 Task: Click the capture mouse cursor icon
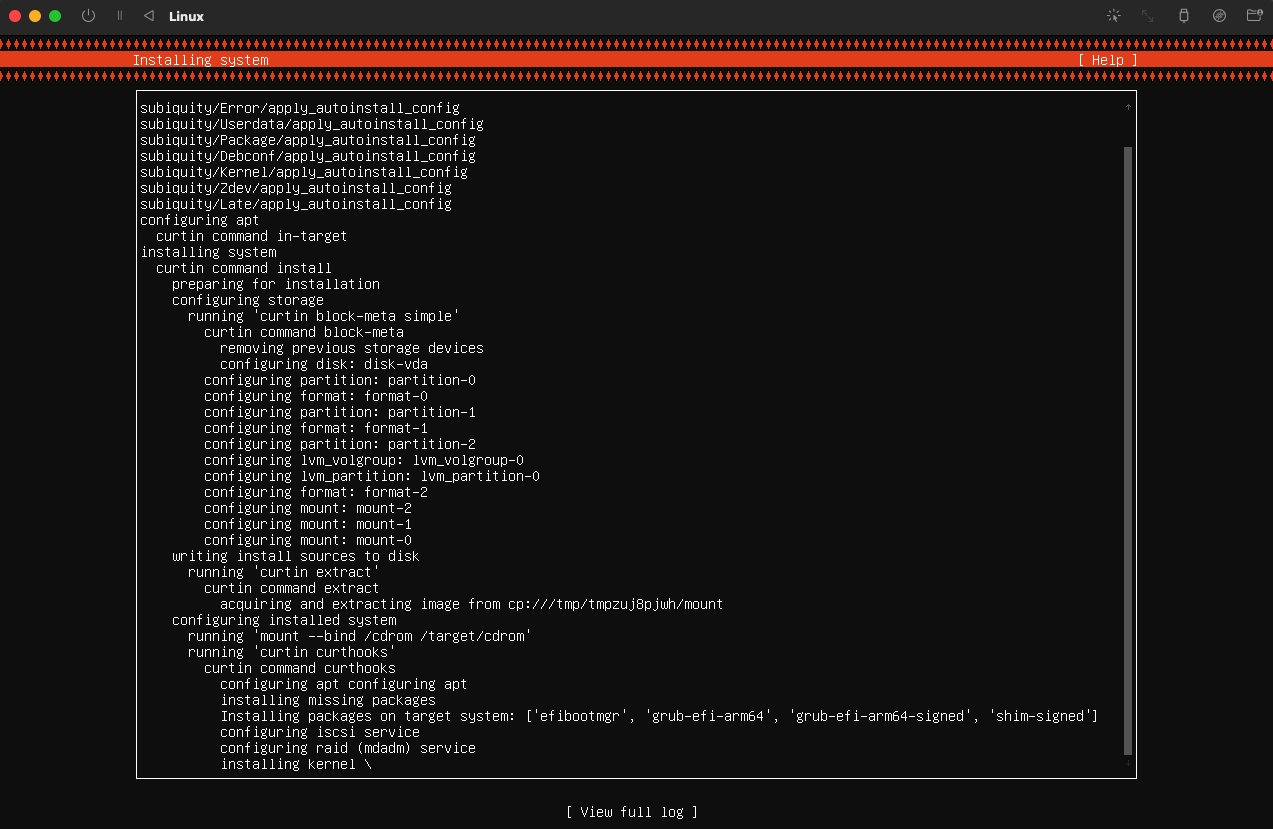(1114, 16)
